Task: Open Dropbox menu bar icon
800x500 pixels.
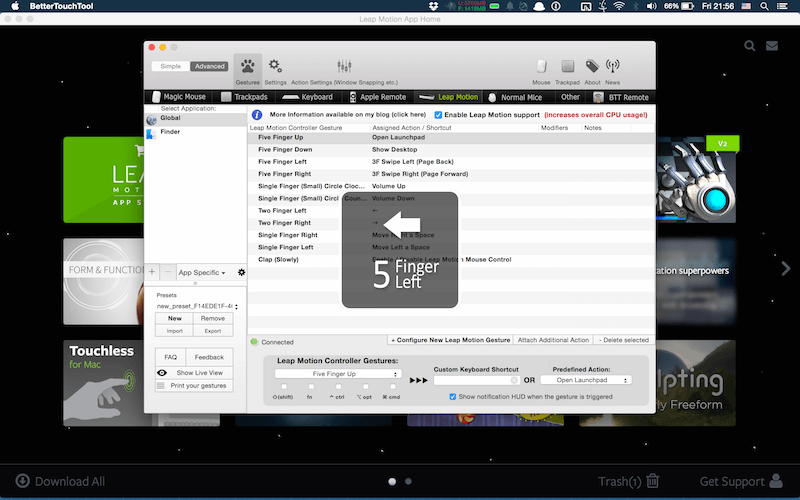Action: click(433, 6)
